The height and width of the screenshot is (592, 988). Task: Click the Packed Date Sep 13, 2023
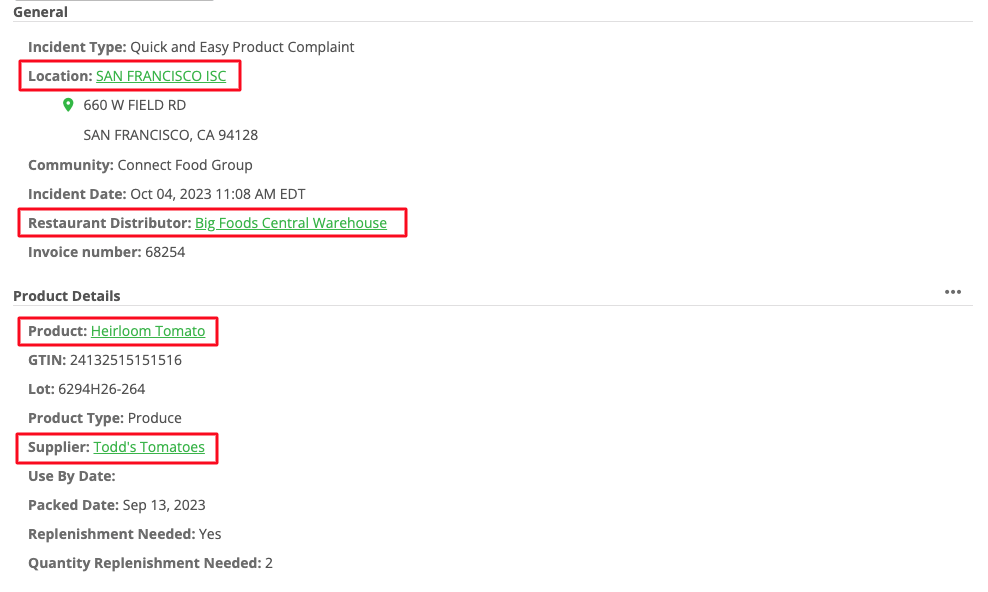[164, 505]
